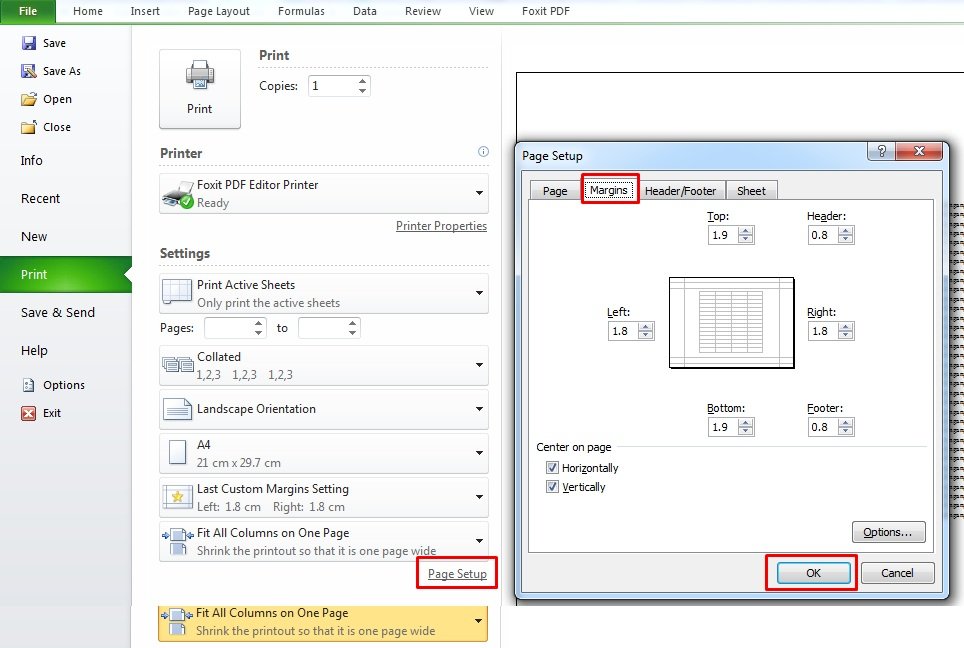Image resolution: width=964 pixels, height=648 pixels.
Task: Disable Center on page Vertically
Action: (x=553, y=487)
